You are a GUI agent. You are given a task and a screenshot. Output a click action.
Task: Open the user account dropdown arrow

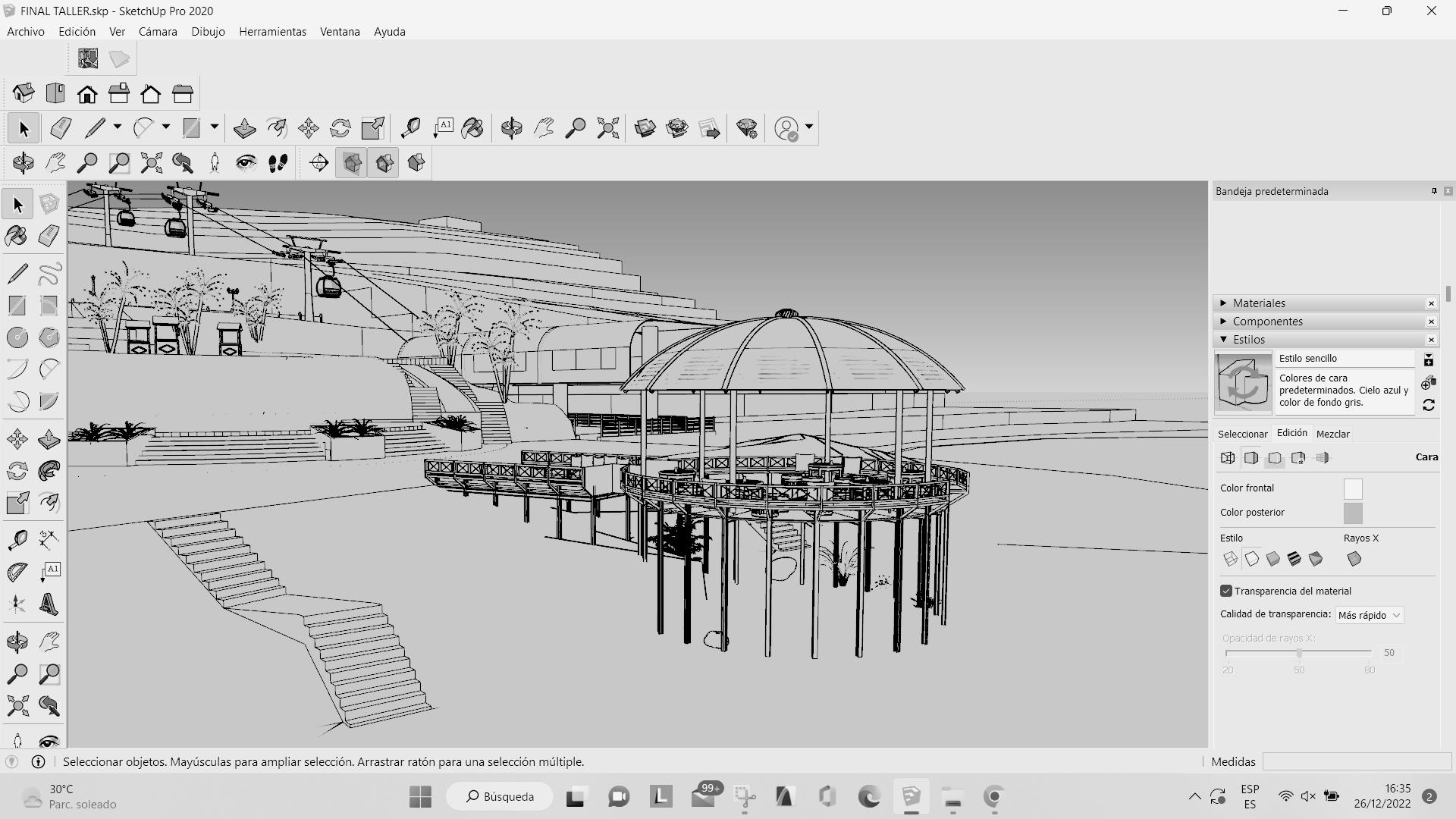click(x=809, y=127)
